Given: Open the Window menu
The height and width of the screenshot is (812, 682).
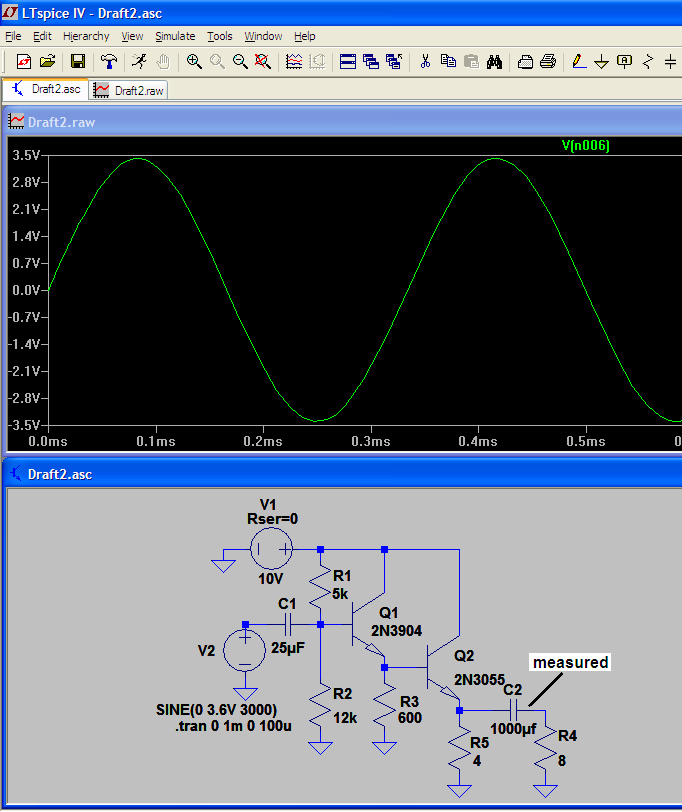Looking at the screenshot, I should point(263,36).
